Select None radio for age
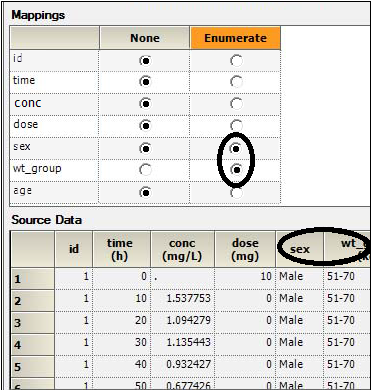Screen dimensions: 372x391 point(145,193)
